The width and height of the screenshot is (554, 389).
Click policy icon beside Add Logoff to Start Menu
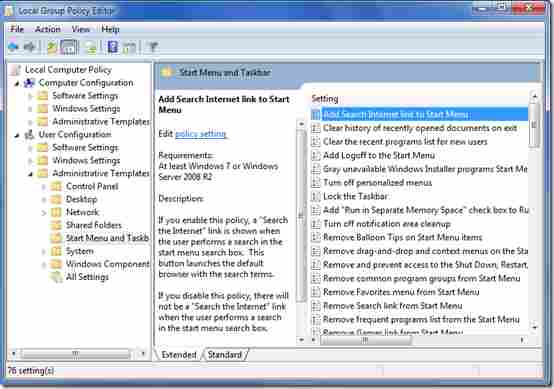coord(316,155)
